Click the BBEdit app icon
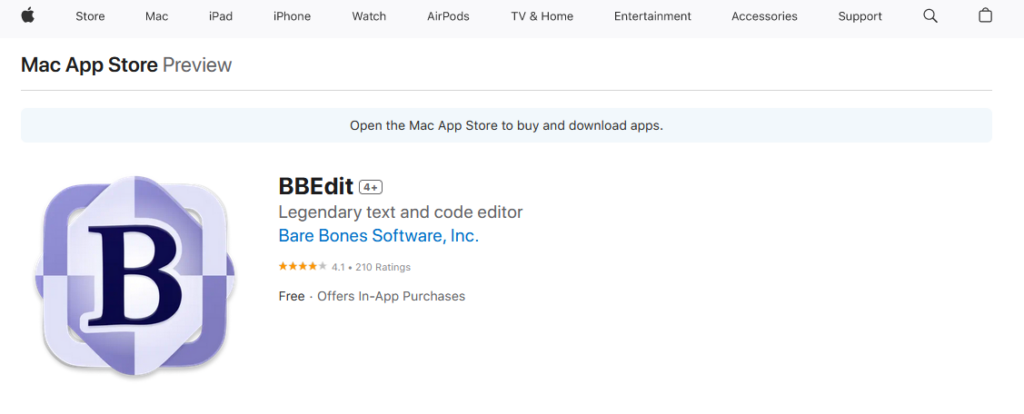The width and height of the screenshot is (1024, 414). click(x=135, y=276)
